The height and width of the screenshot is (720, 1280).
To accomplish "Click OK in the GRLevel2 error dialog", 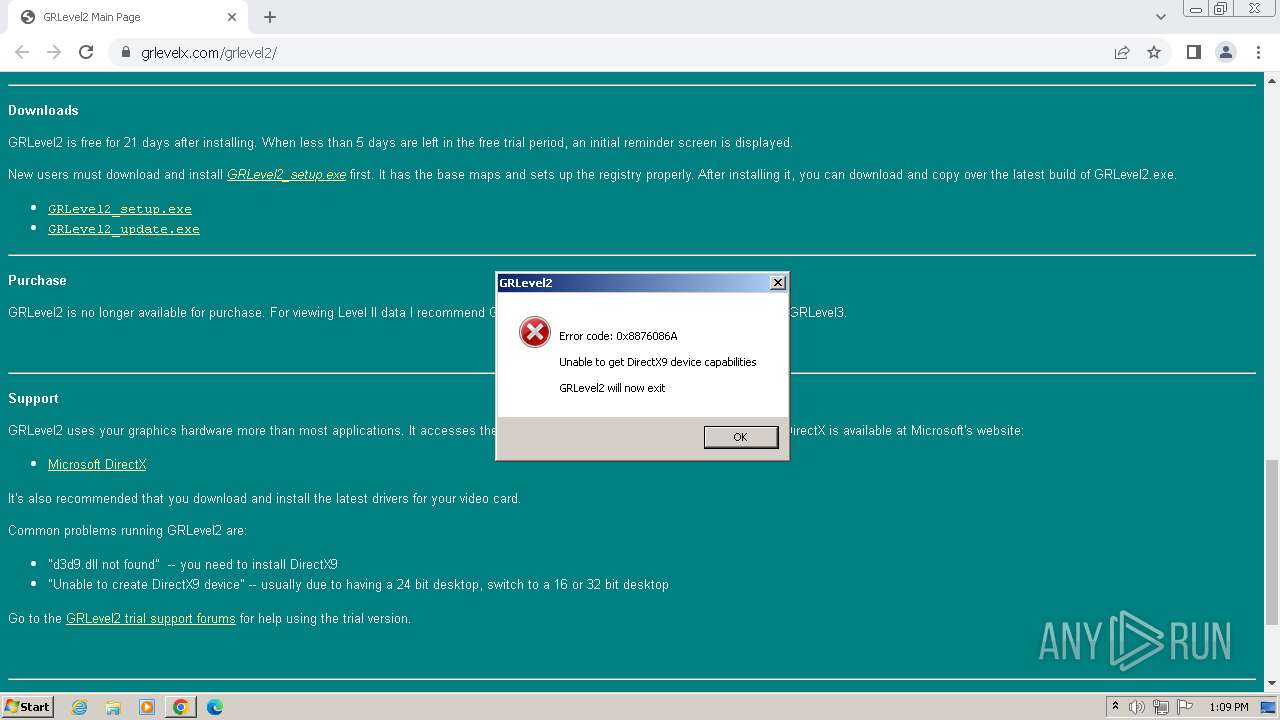I will [741, 437].
